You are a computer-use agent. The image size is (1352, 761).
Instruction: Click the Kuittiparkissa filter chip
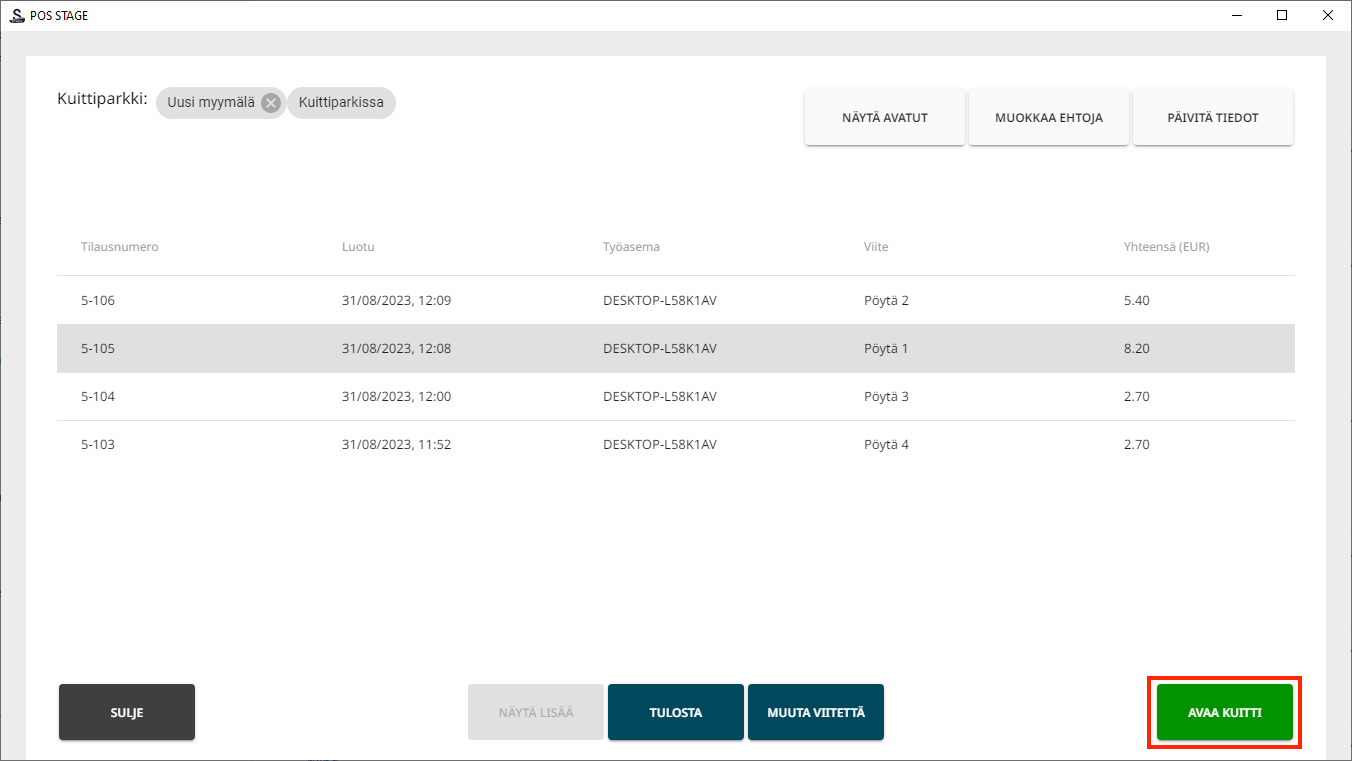click(x=341, y=102)
